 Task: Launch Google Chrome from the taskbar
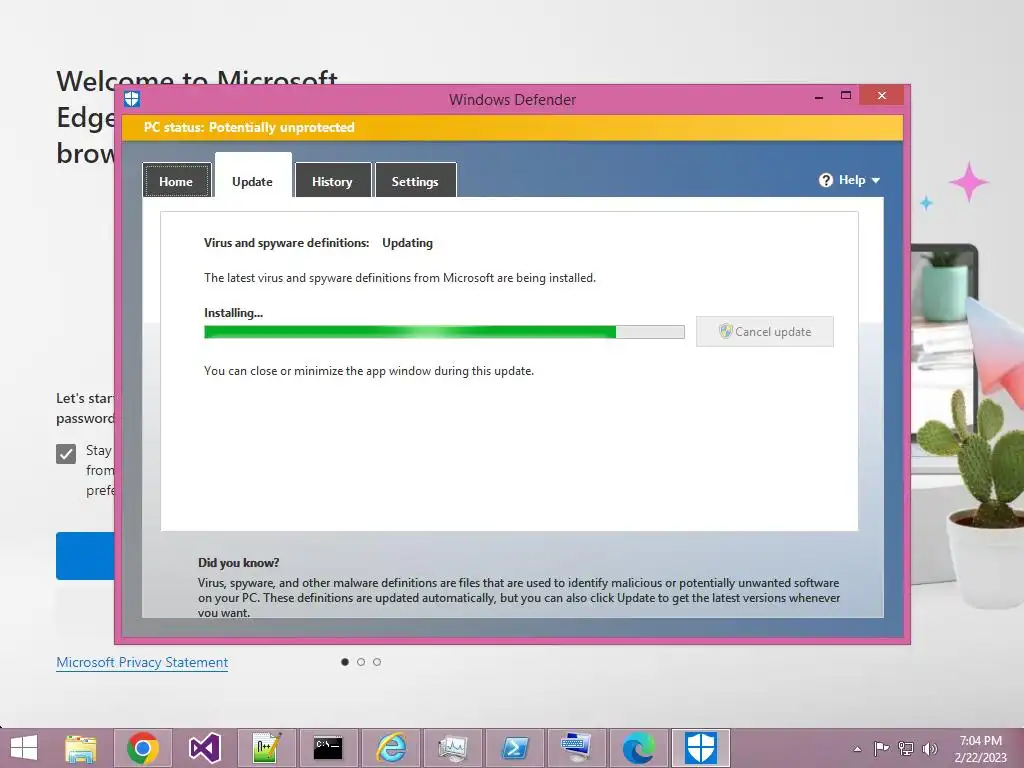[143, 748]
